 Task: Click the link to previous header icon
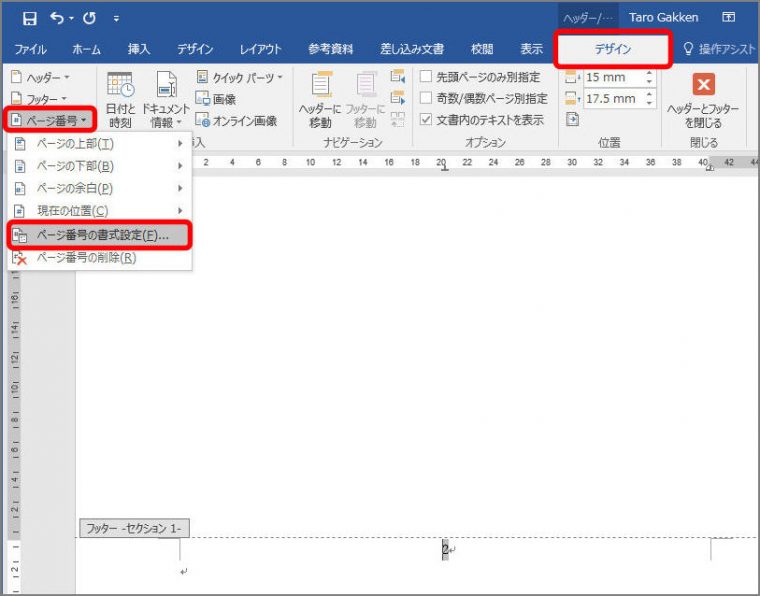pos(397,119)
